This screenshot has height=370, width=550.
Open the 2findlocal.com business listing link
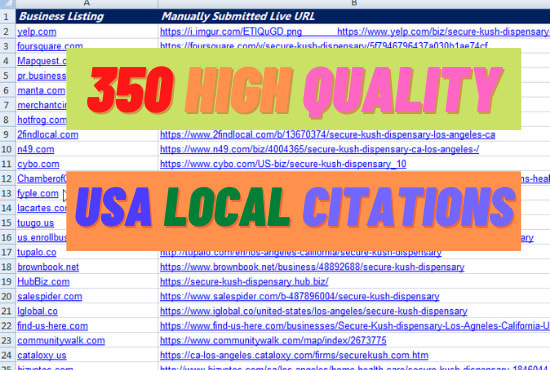click(48, 135)
